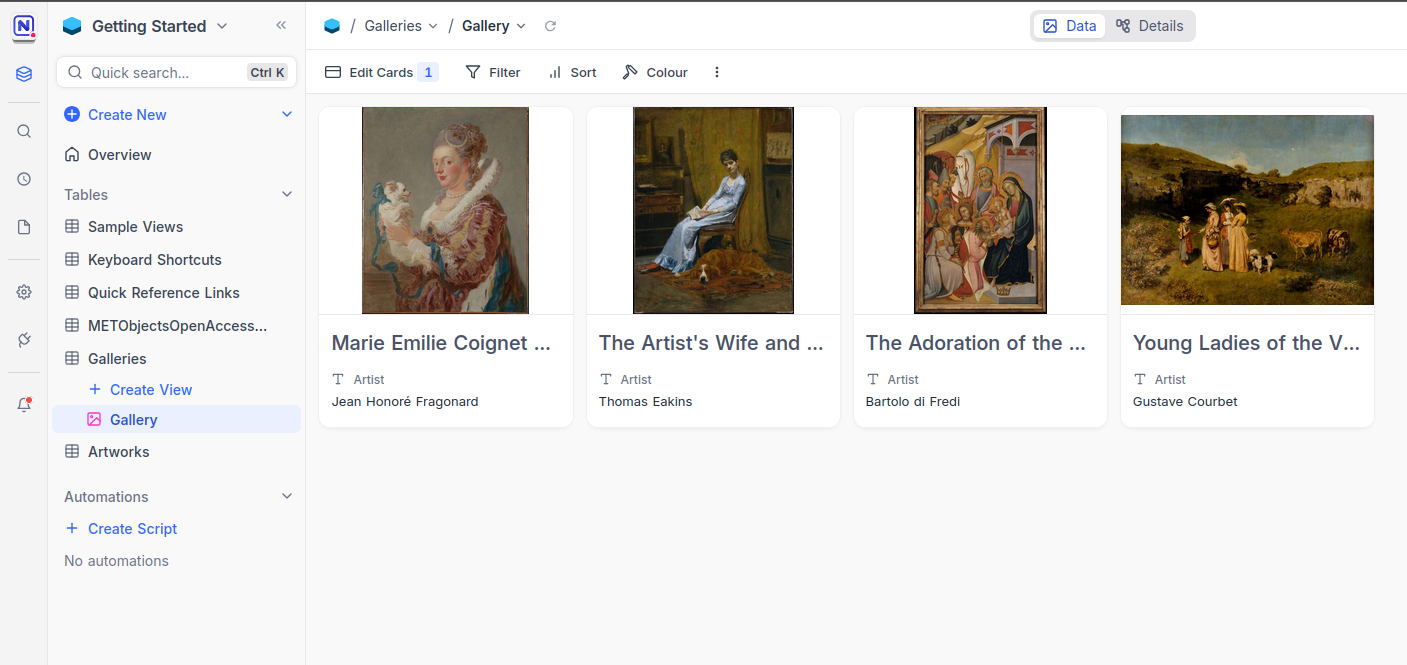1407x665 pixels.
Task: Click the base cube icon in breadcrumb
Action: click(332, 26)
